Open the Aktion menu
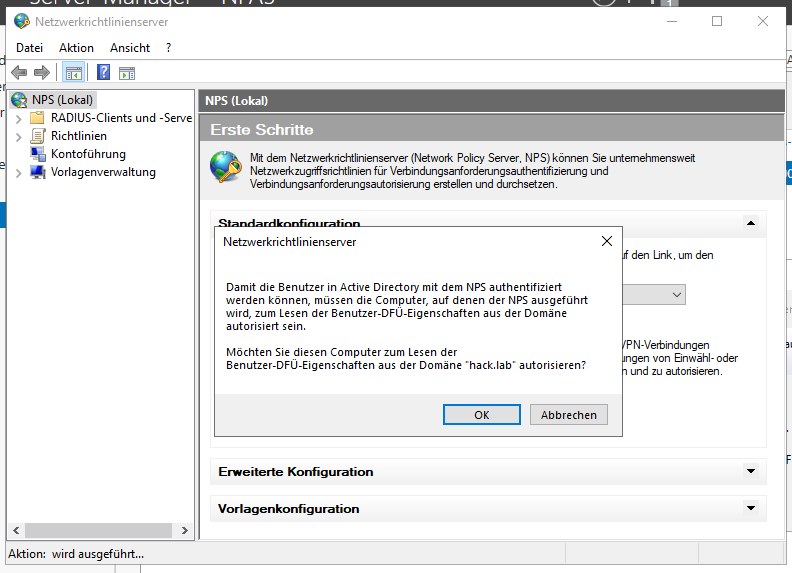 point(76,48)
